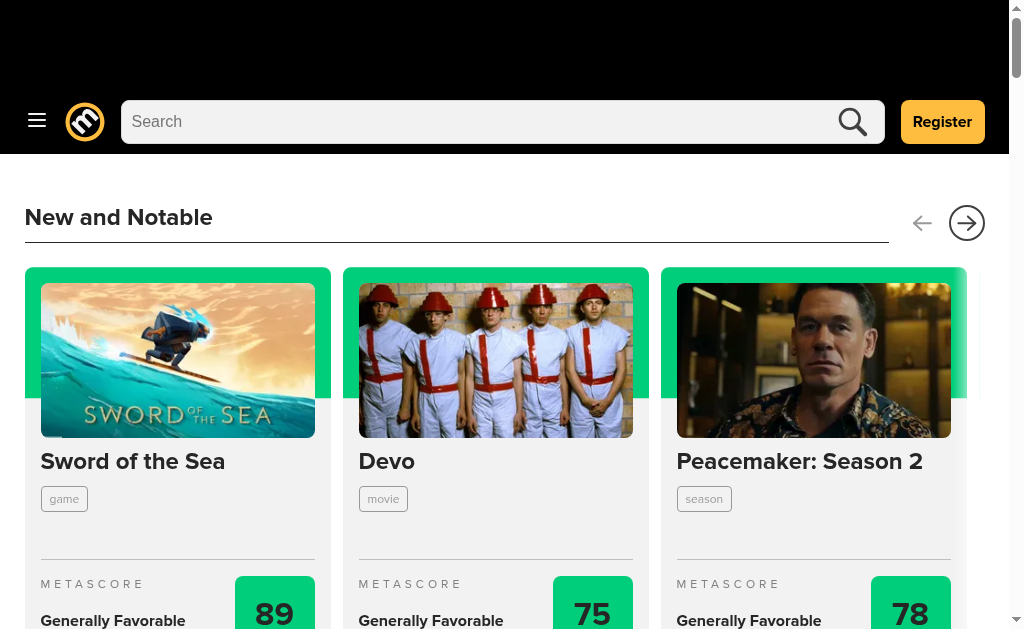Open the Sword of the Sea thumbnail

[x=178, y=361]
